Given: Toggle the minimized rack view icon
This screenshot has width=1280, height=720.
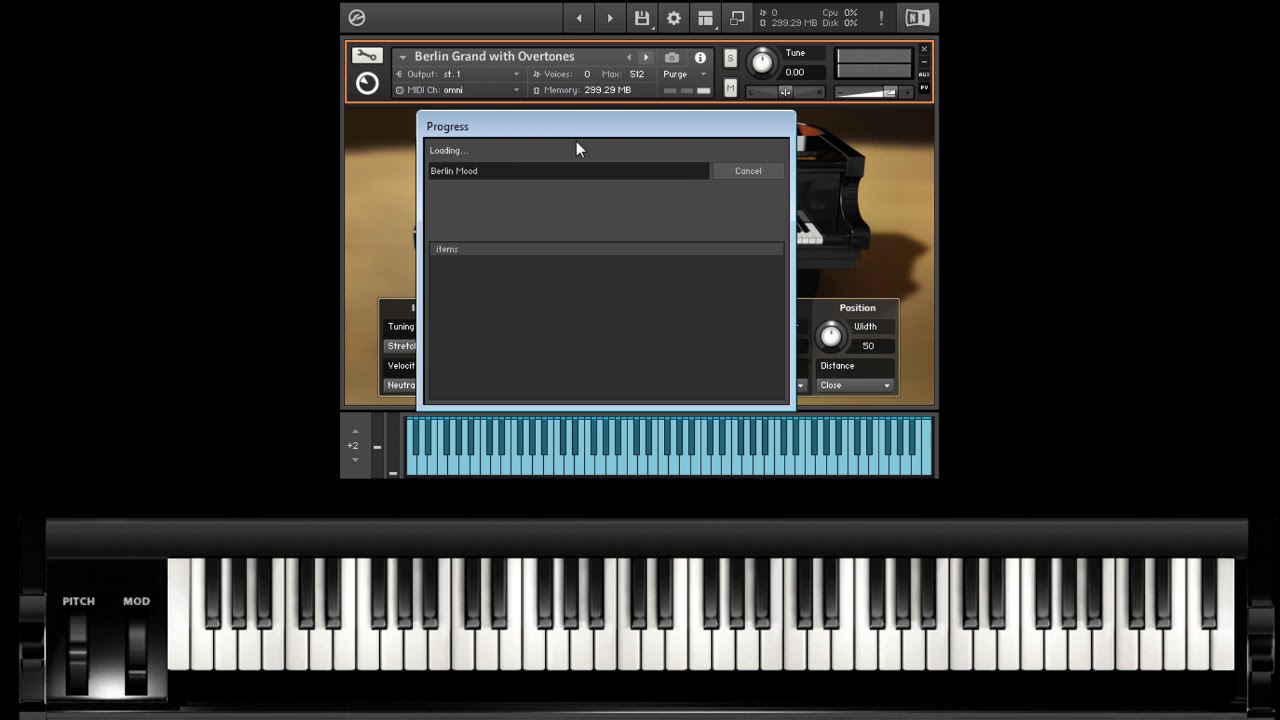Looking at the screenshot, I should tap(737, 18).
